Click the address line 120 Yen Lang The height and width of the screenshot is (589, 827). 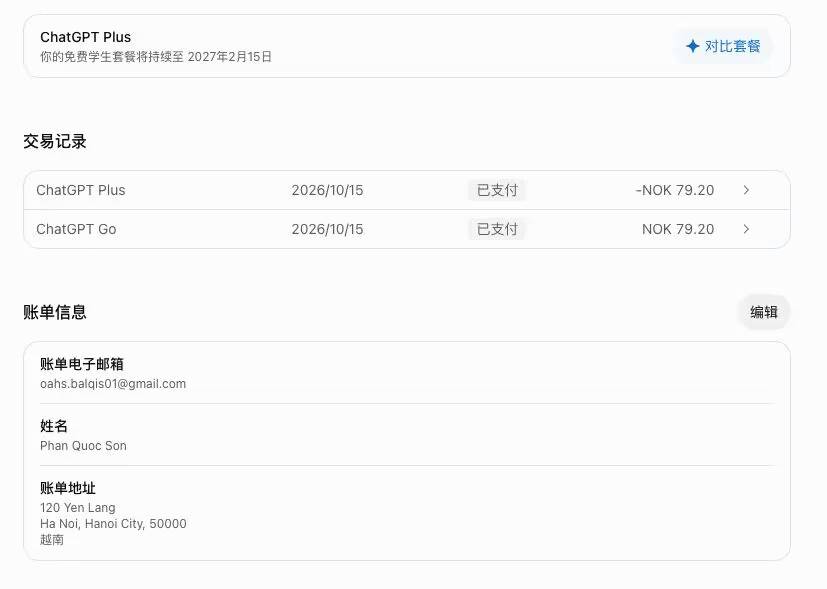78,508
